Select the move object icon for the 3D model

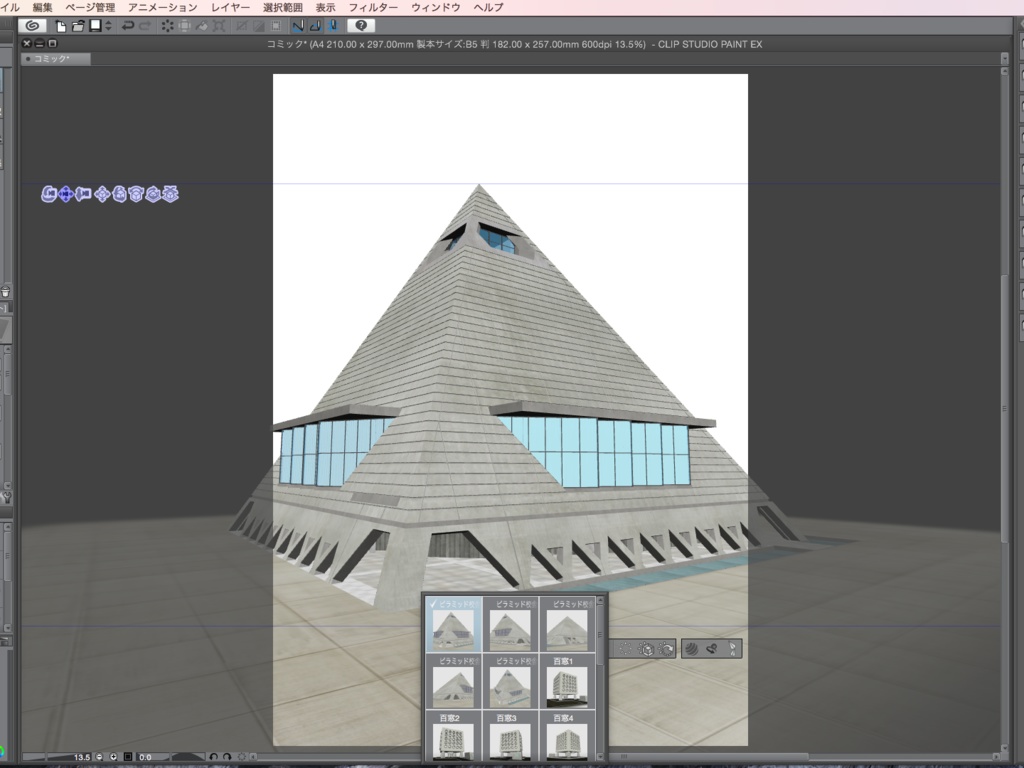pyautogui.click(x=102, y=196)
